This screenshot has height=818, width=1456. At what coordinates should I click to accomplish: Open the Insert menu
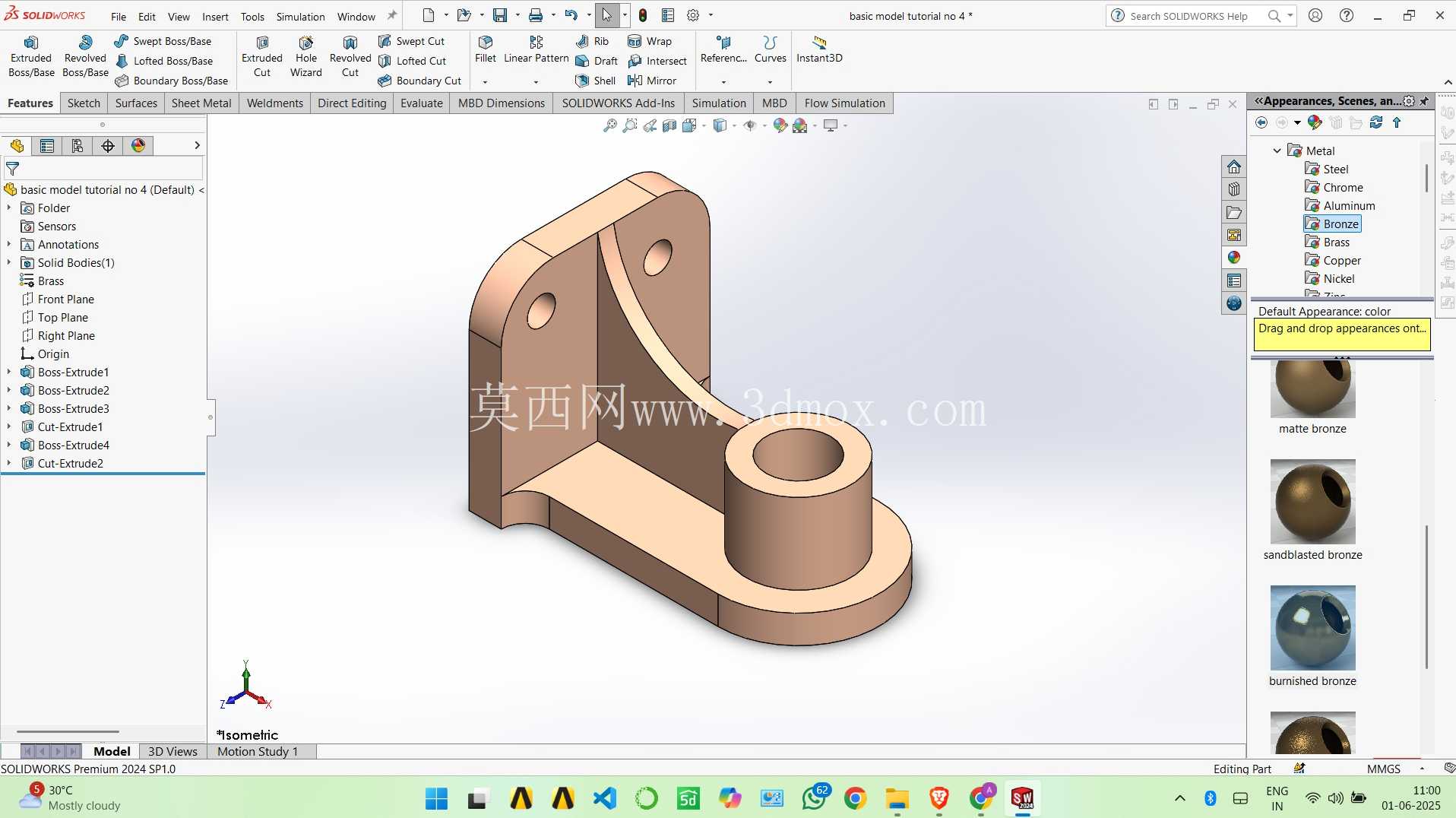[x=215, y=16]
